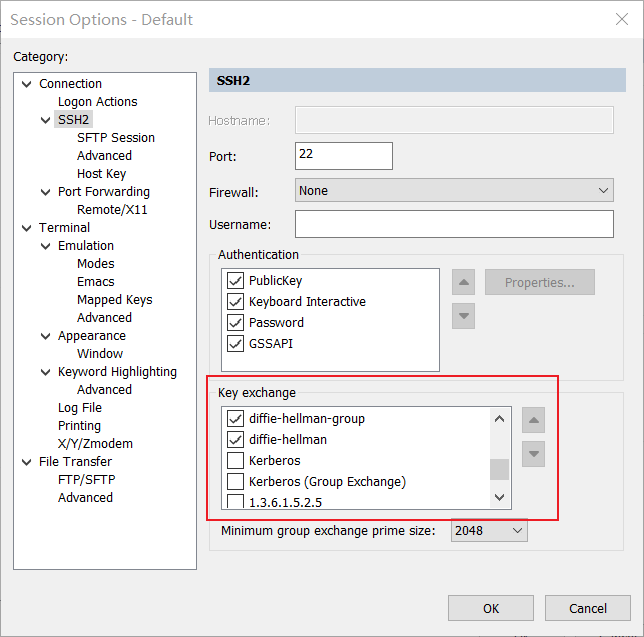Uncheck the PublicKey authentication checkbox
The height and width of the screenshot is (637, 644).
236,281
